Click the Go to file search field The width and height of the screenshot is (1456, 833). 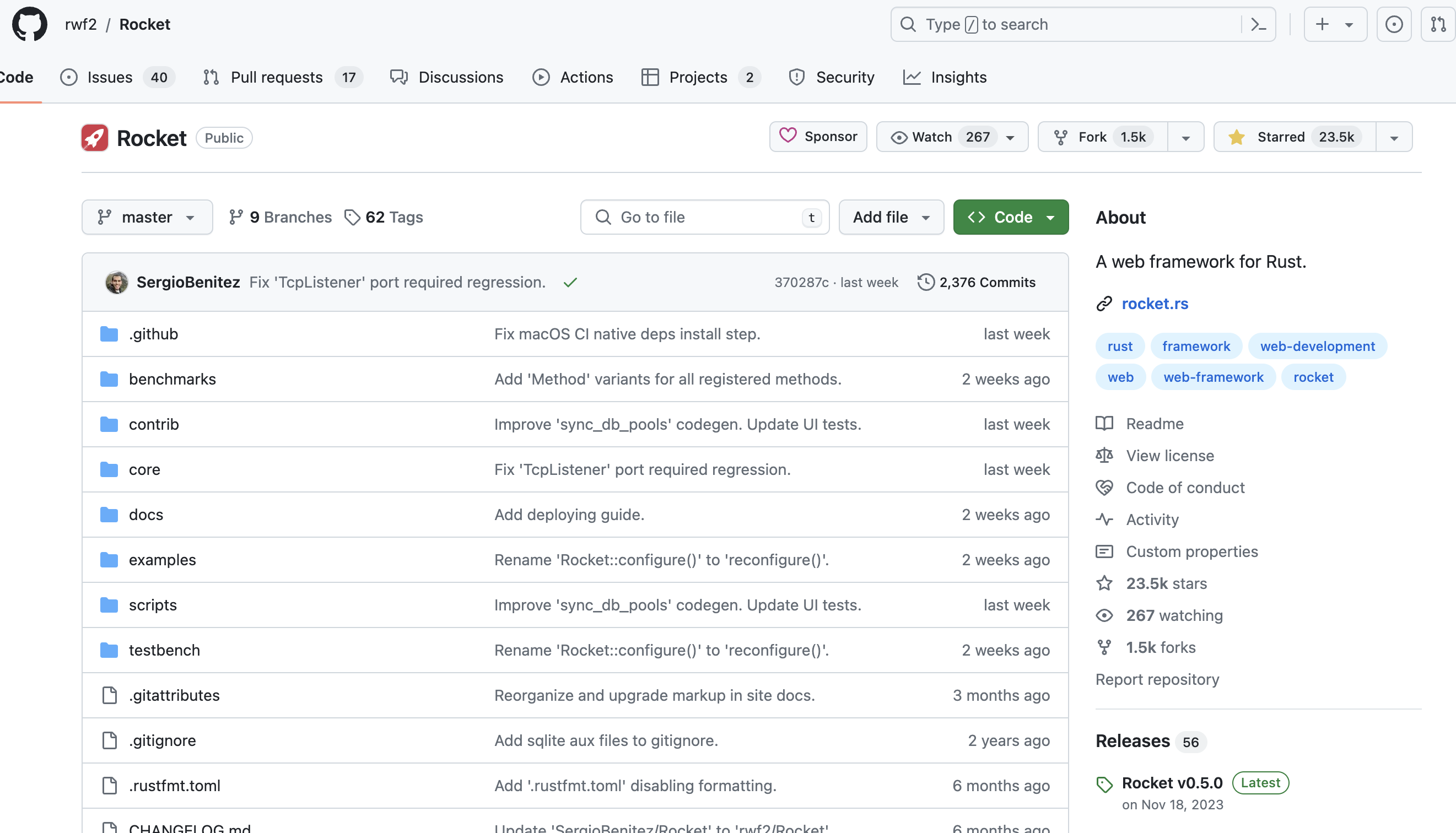pyautogui.click(x=704, y=218)
